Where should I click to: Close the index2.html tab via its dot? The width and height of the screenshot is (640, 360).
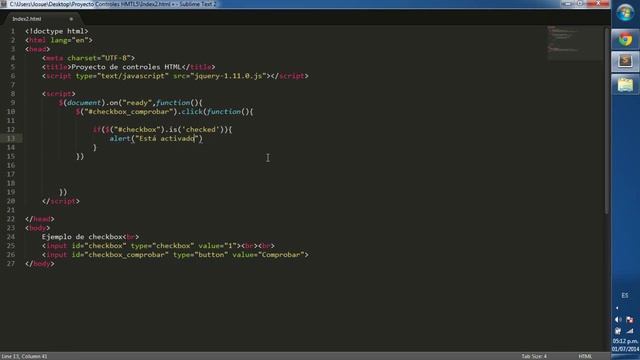(71, 19)
